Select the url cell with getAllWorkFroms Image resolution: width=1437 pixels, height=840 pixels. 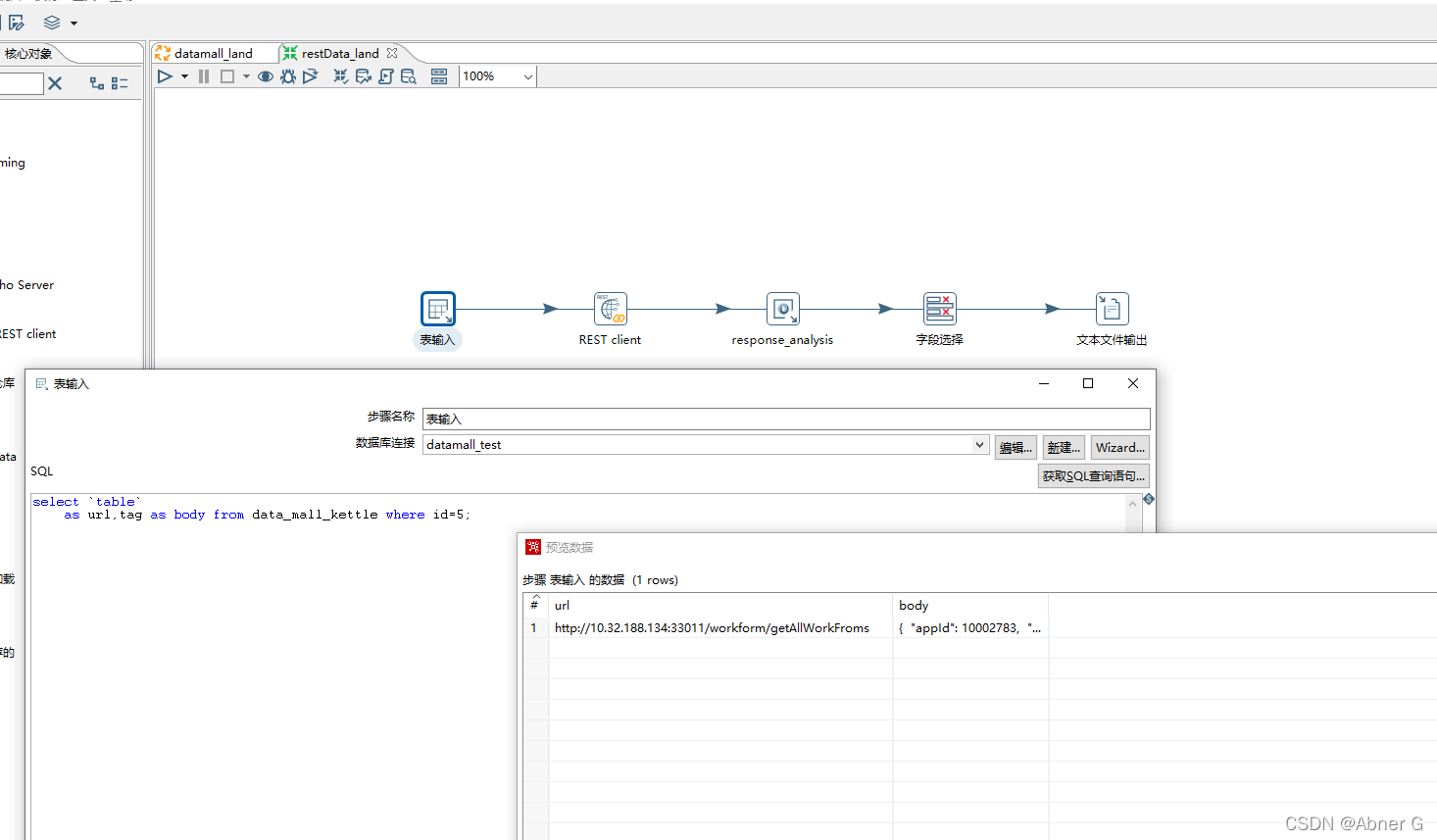(x=720, y=627)
